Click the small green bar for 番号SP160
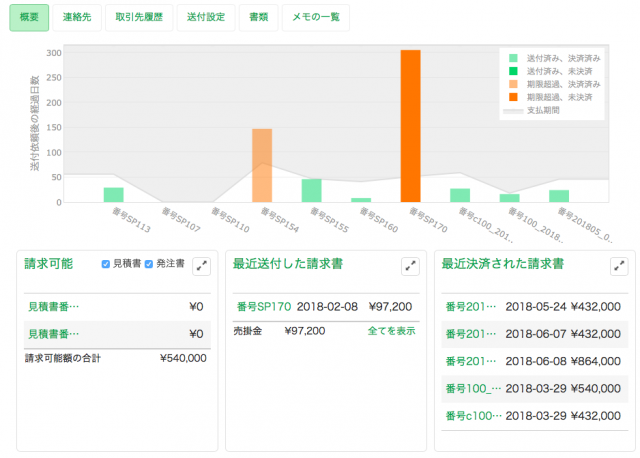 tap(361, 200)
